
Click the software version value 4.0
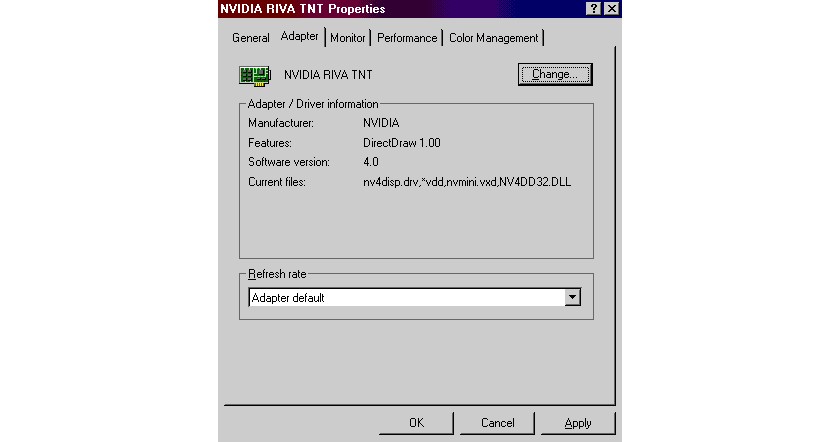(371, 162)
